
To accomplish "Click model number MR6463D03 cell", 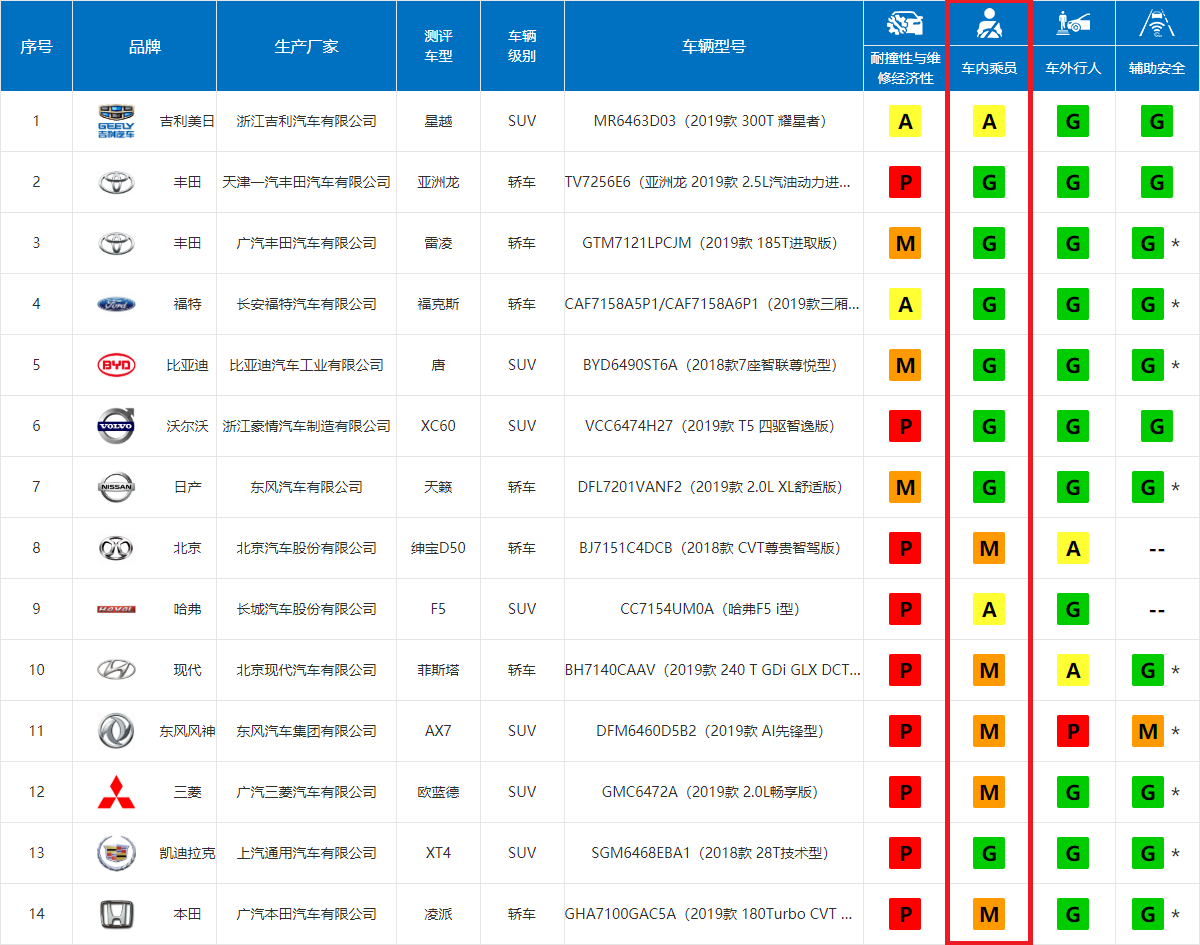I will [714, 121].
